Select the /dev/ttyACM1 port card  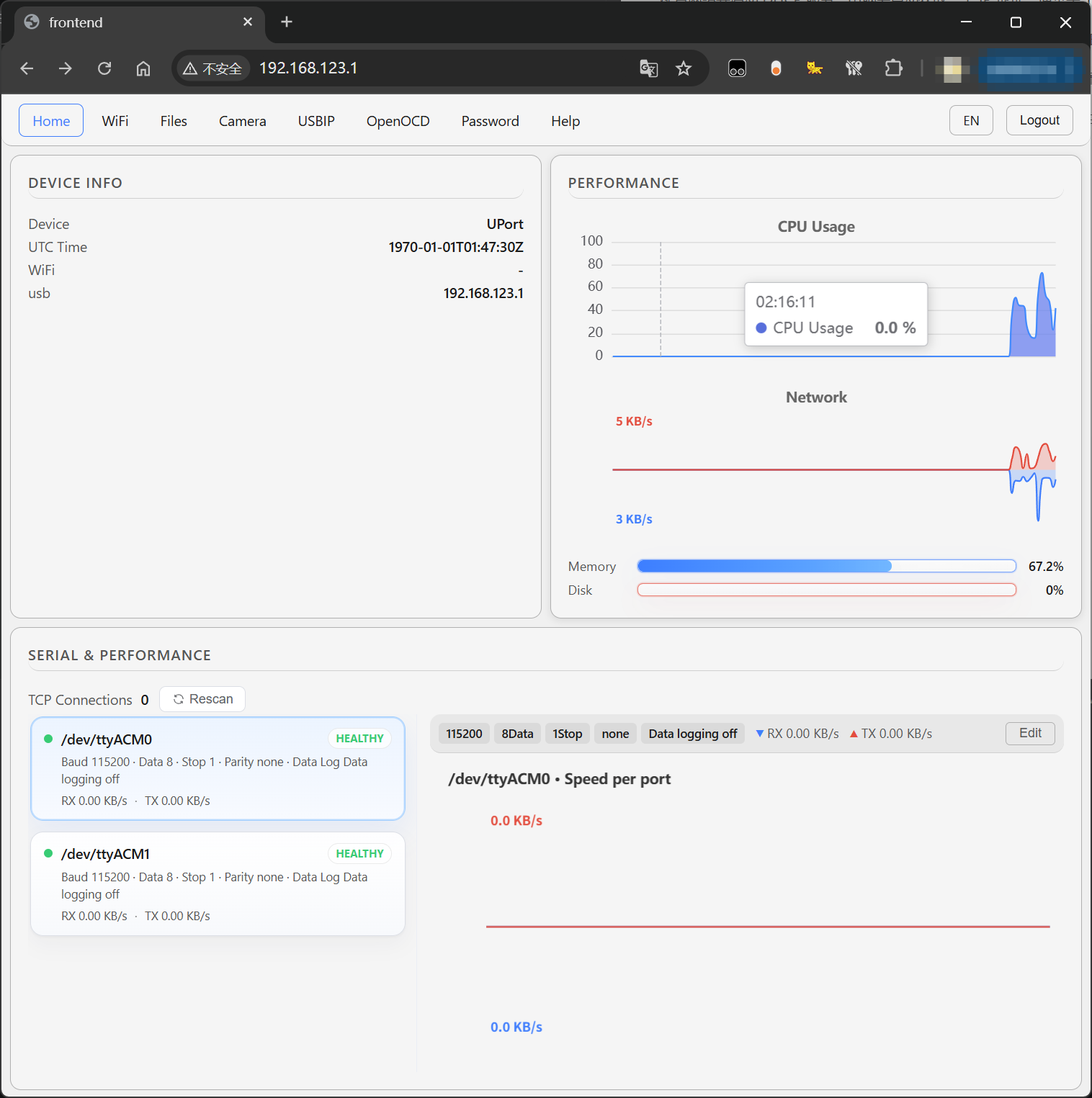[218, 883]
